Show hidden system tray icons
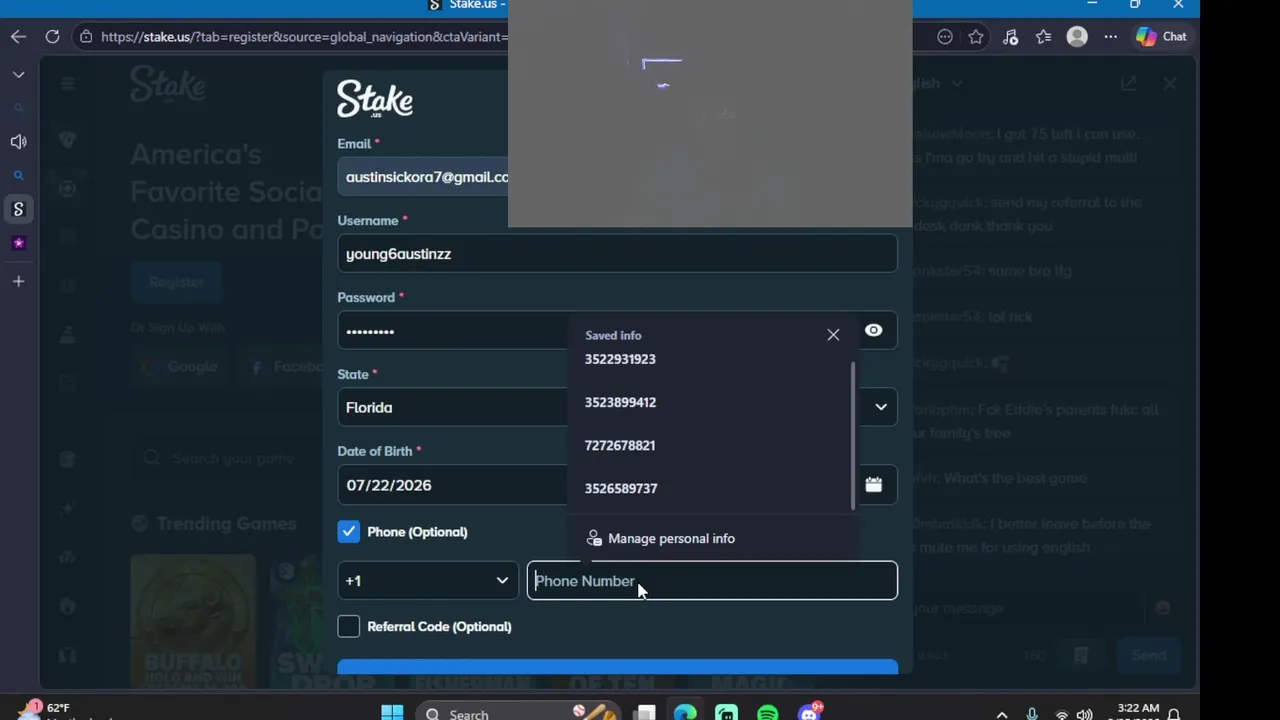 [1002, 714]
